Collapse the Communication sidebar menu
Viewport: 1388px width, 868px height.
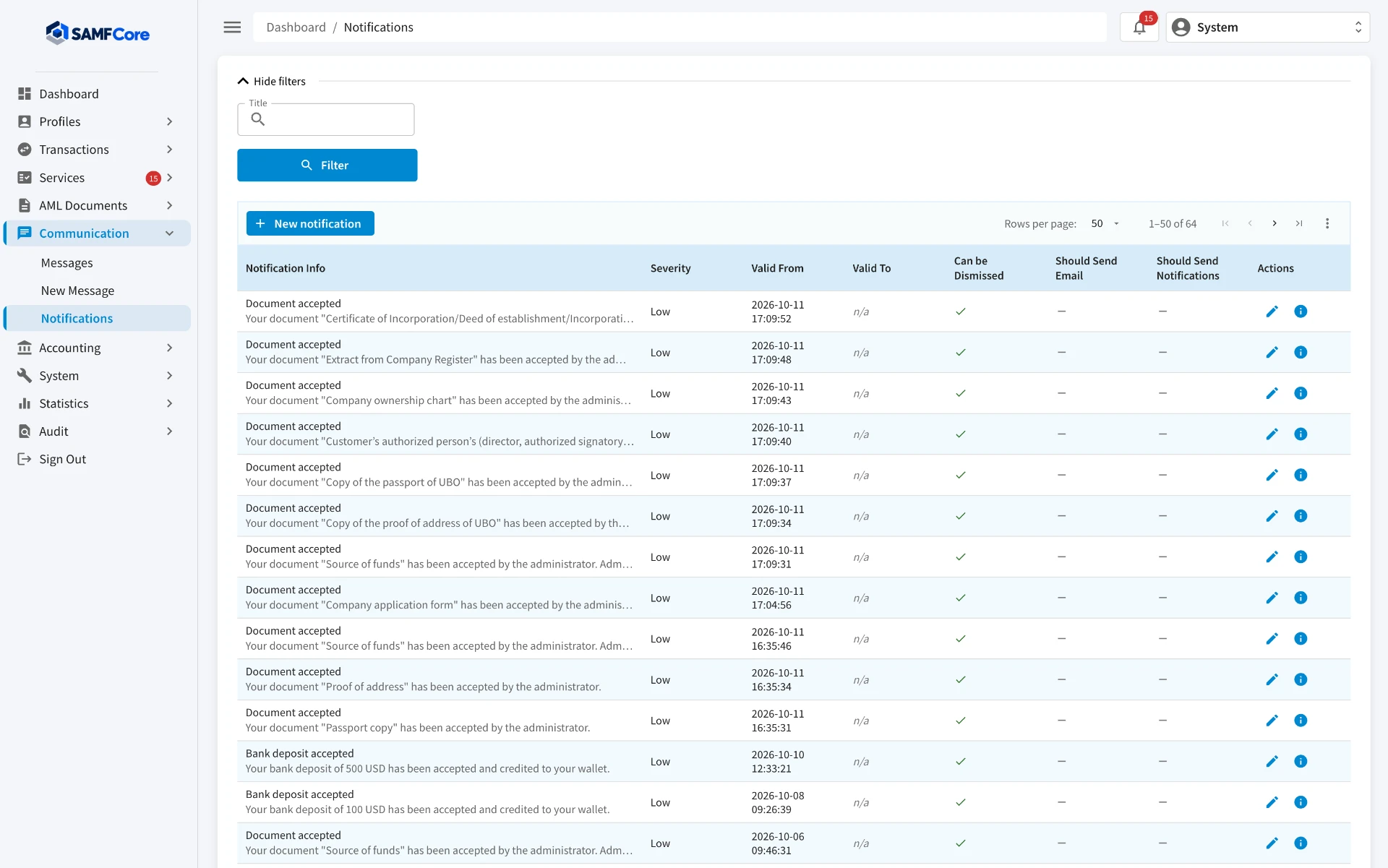click(97, 233)
